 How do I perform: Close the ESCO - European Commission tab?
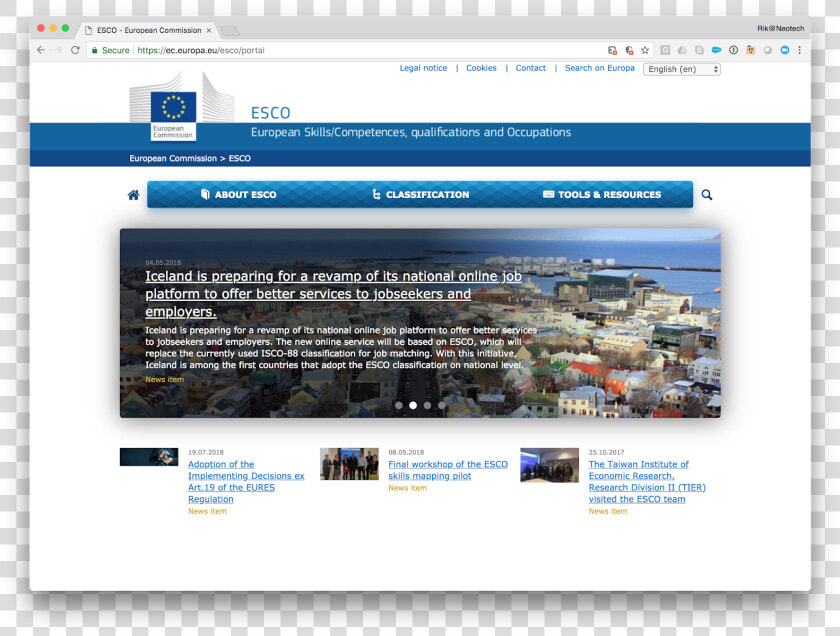click(209, 30)
